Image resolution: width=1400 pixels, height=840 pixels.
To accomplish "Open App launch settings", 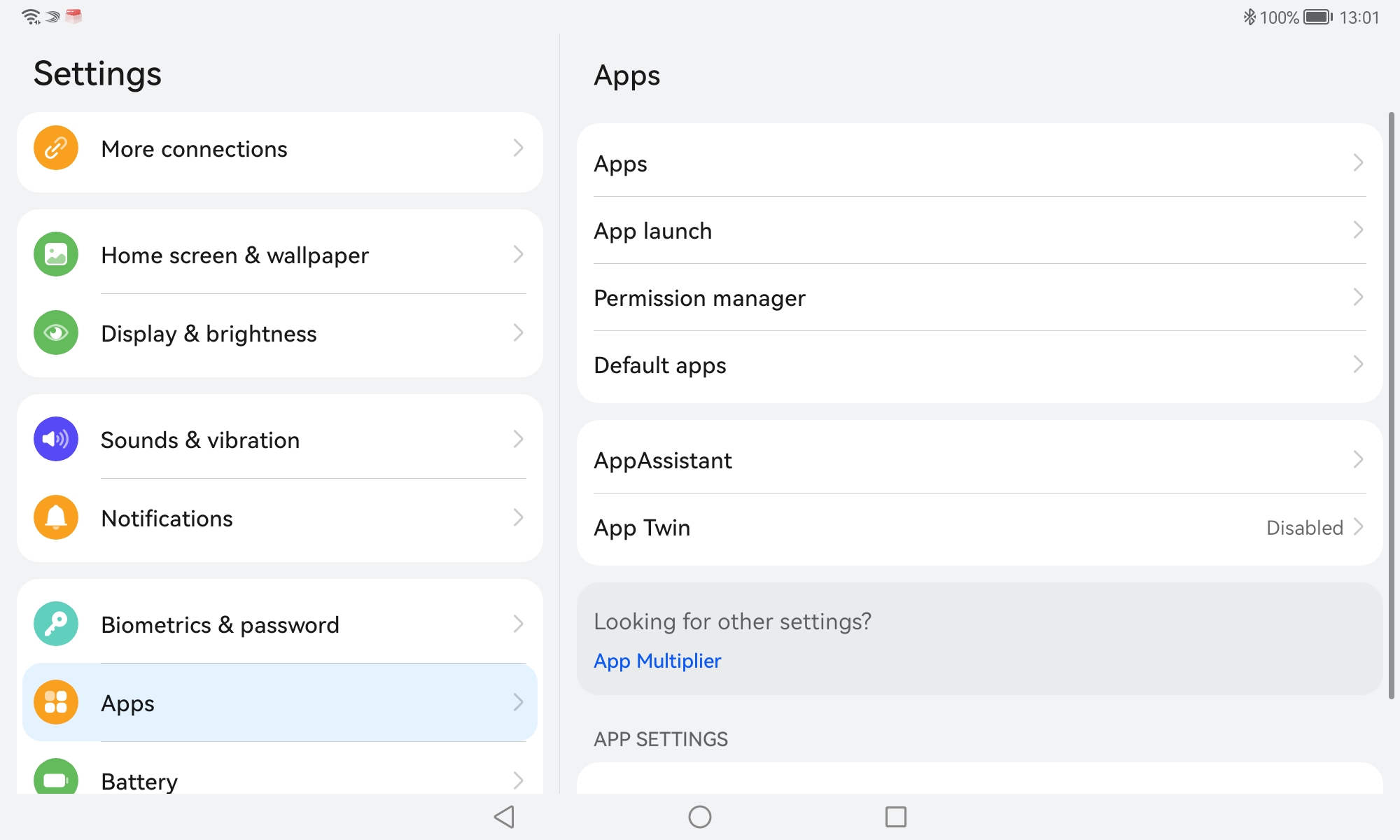I will coord(980,230).
